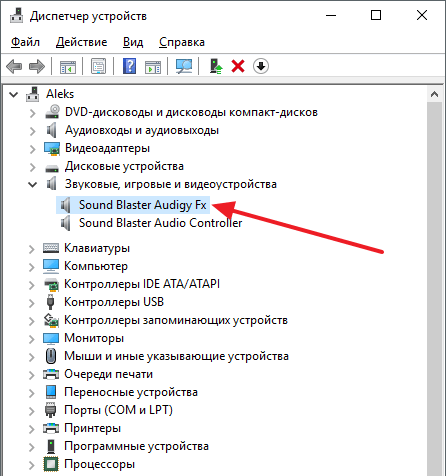The width and height of the screenshot is (446, 476).
Task: Click the circled down-arrow disable device icon
Action: (261, 66)
